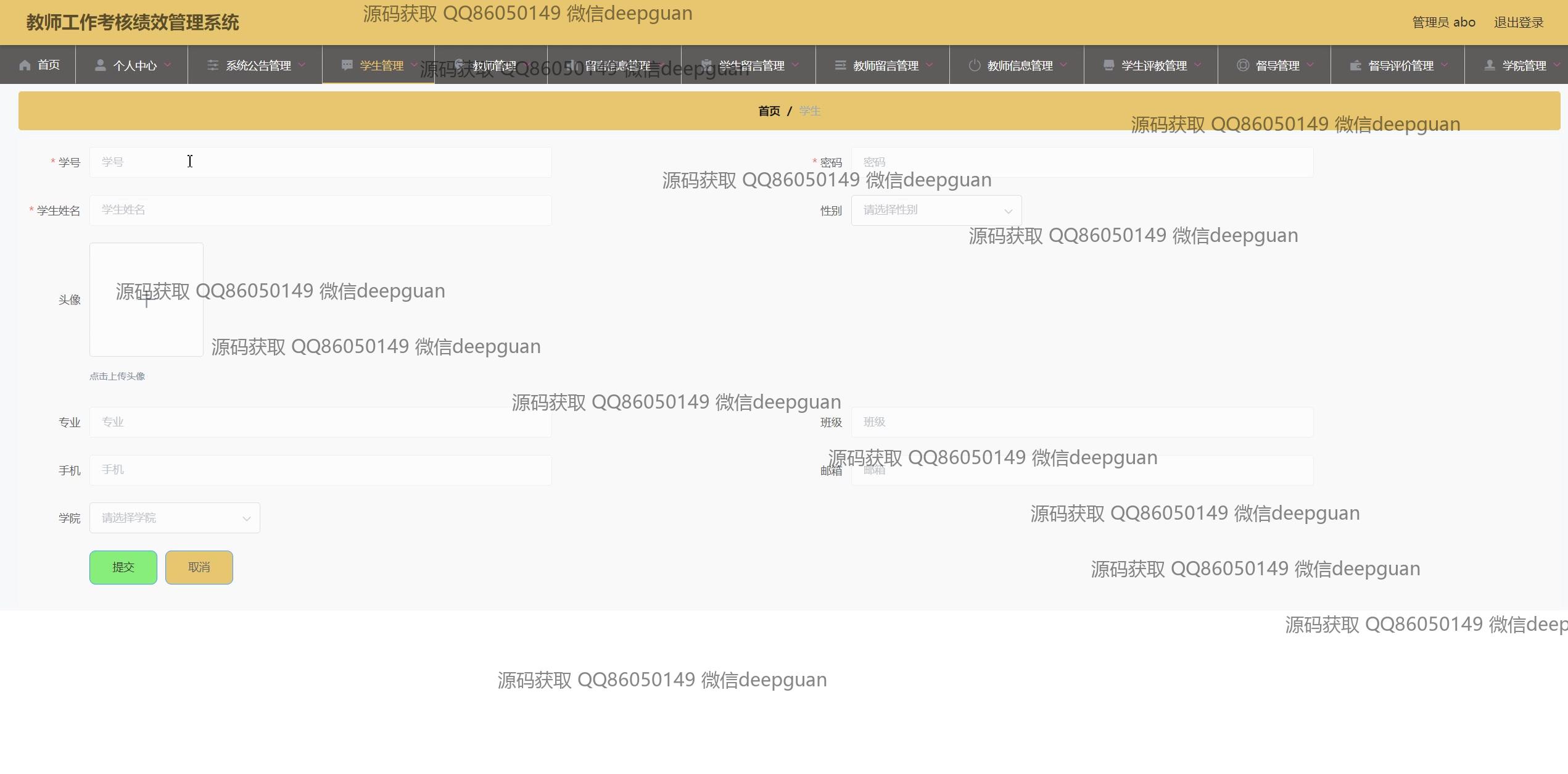
Task: Expand the 督导评价管理 chevron
Action: 1446,65
